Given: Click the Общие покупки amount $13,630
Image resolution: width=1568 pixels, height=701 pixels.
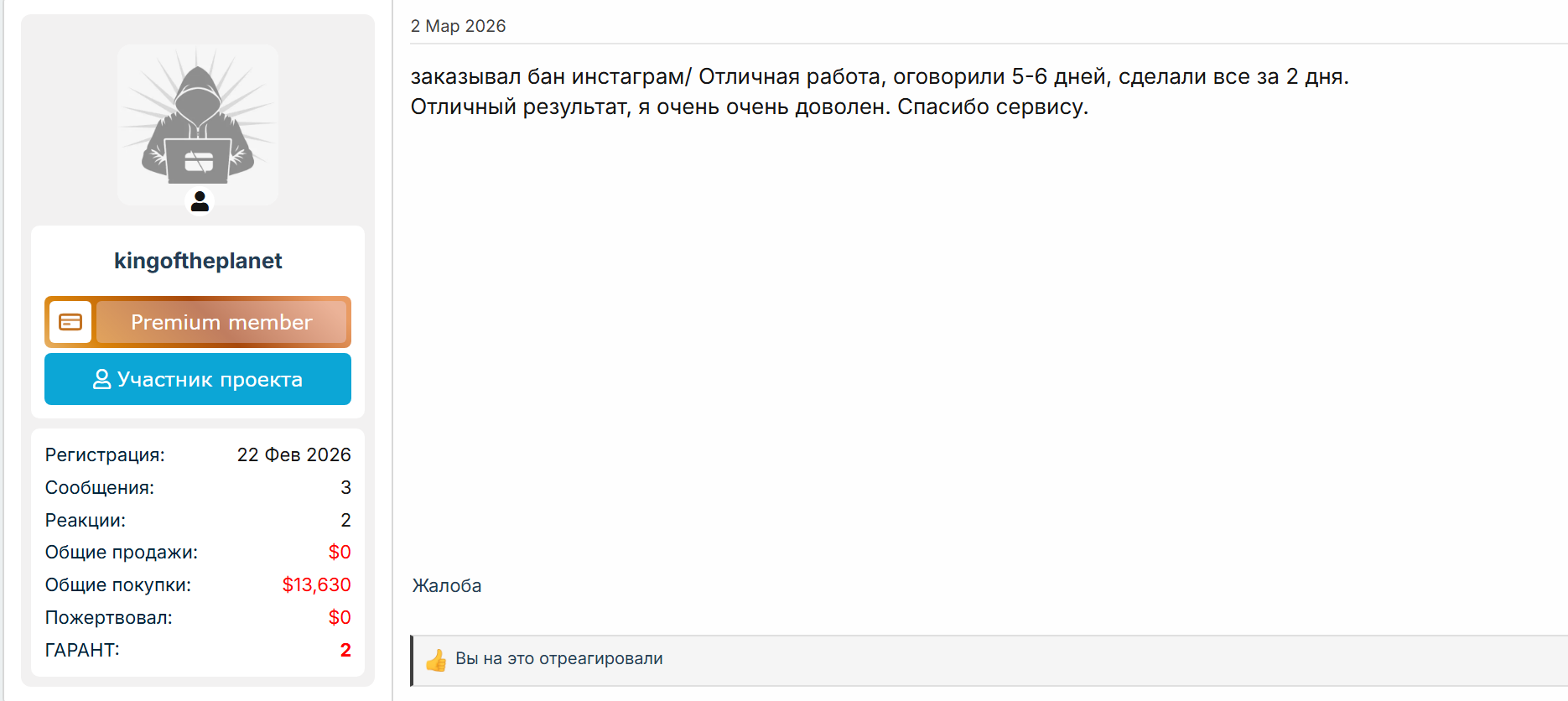Looking at the screenshot, I should tap(316, 584).
